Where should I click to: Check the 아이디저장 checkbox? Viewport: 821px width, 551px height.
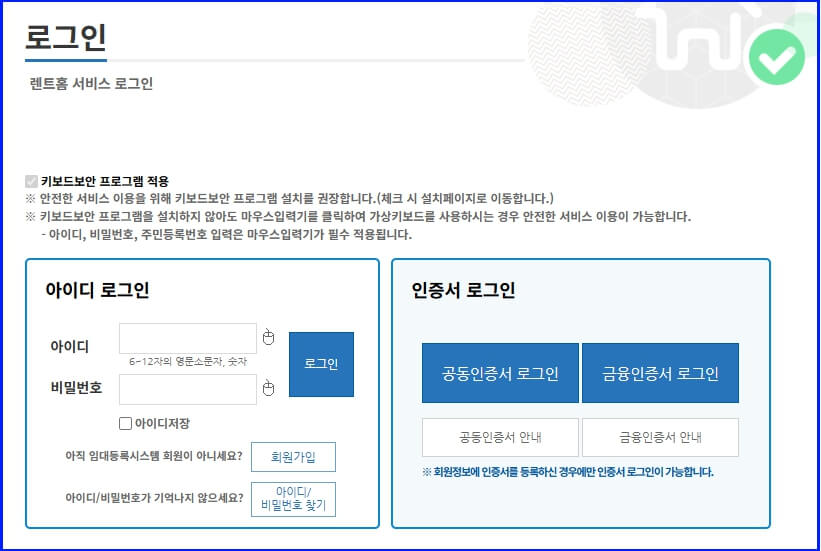coord(125,423)
